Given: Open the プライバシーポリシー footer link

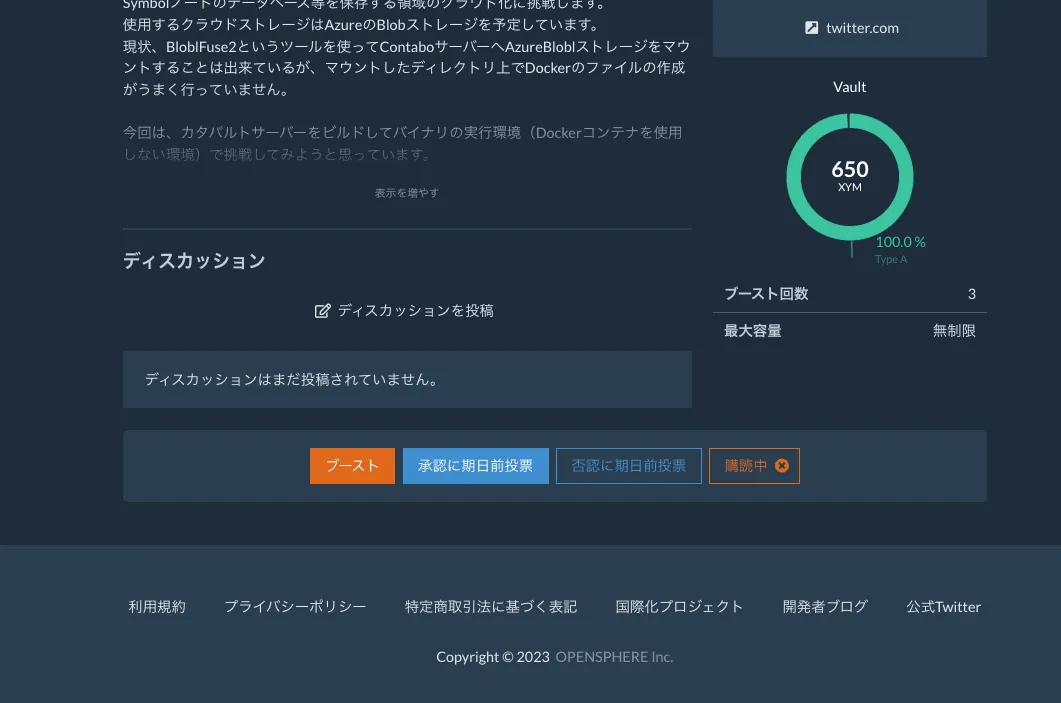Looking at the screenshot, I should pos(295,607).
